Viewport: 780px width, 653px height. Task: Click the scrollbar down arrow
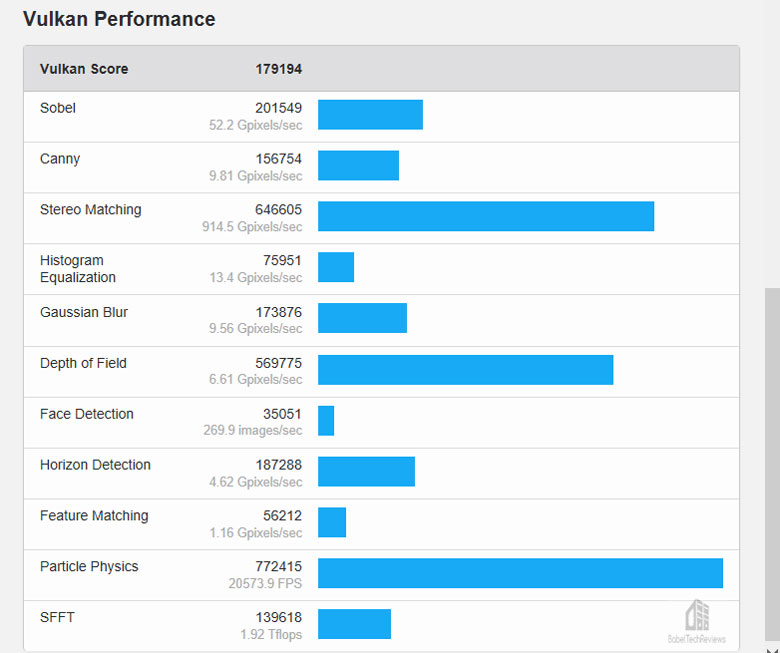click(772, 649)
